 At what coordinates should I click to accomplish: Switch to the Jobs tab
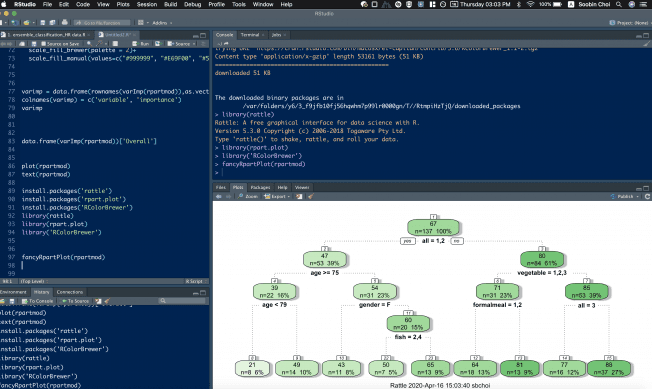pos(277,35)
